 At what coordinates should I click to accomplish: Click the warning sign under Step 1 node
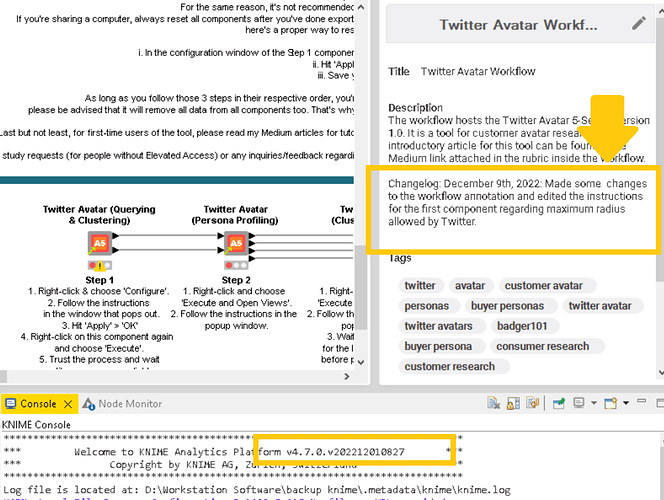tap(100, 266)
